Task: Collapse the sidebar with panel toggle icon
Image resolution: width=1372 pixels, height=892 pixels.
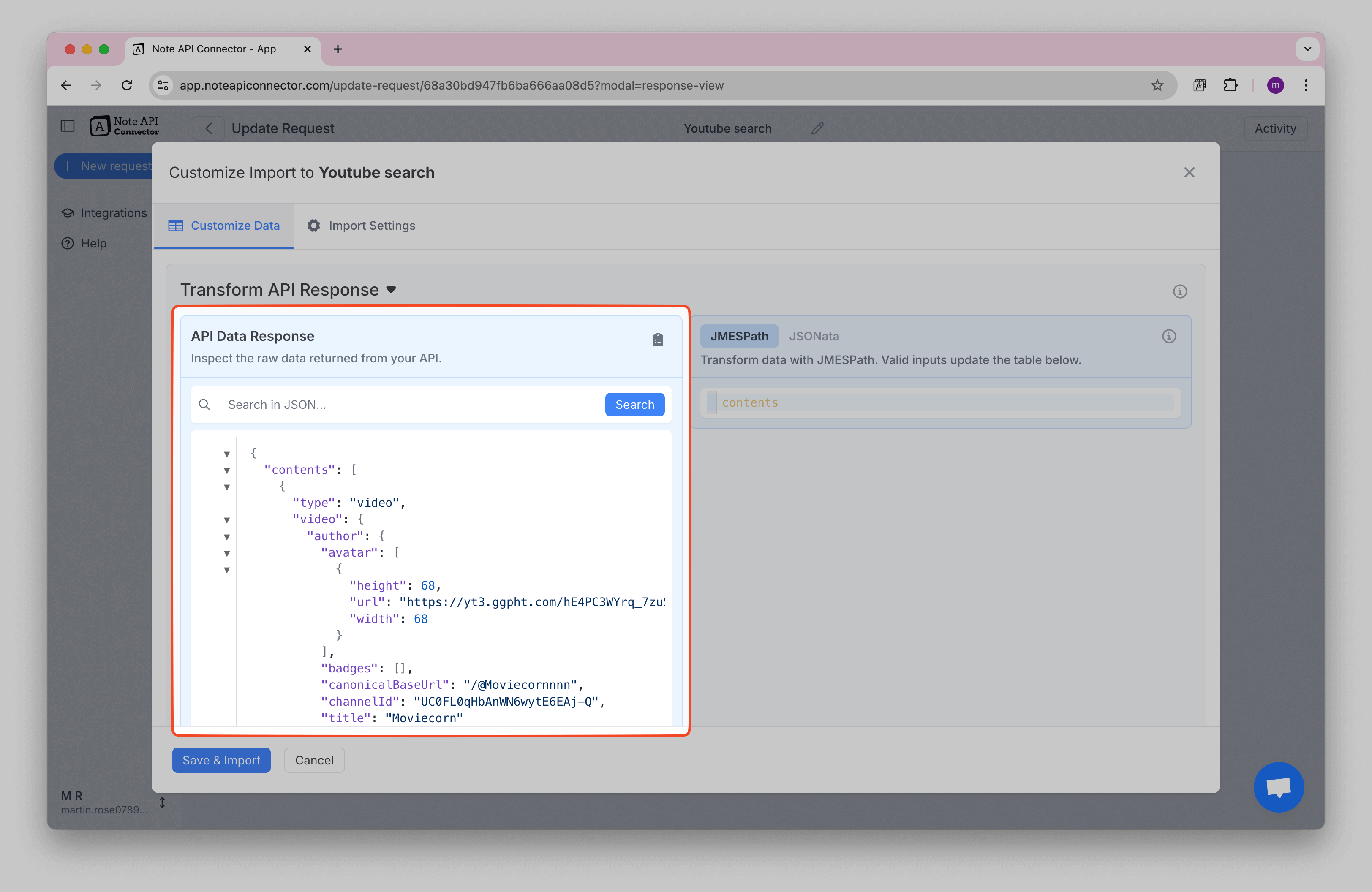Action: click(x=68, y=125)
